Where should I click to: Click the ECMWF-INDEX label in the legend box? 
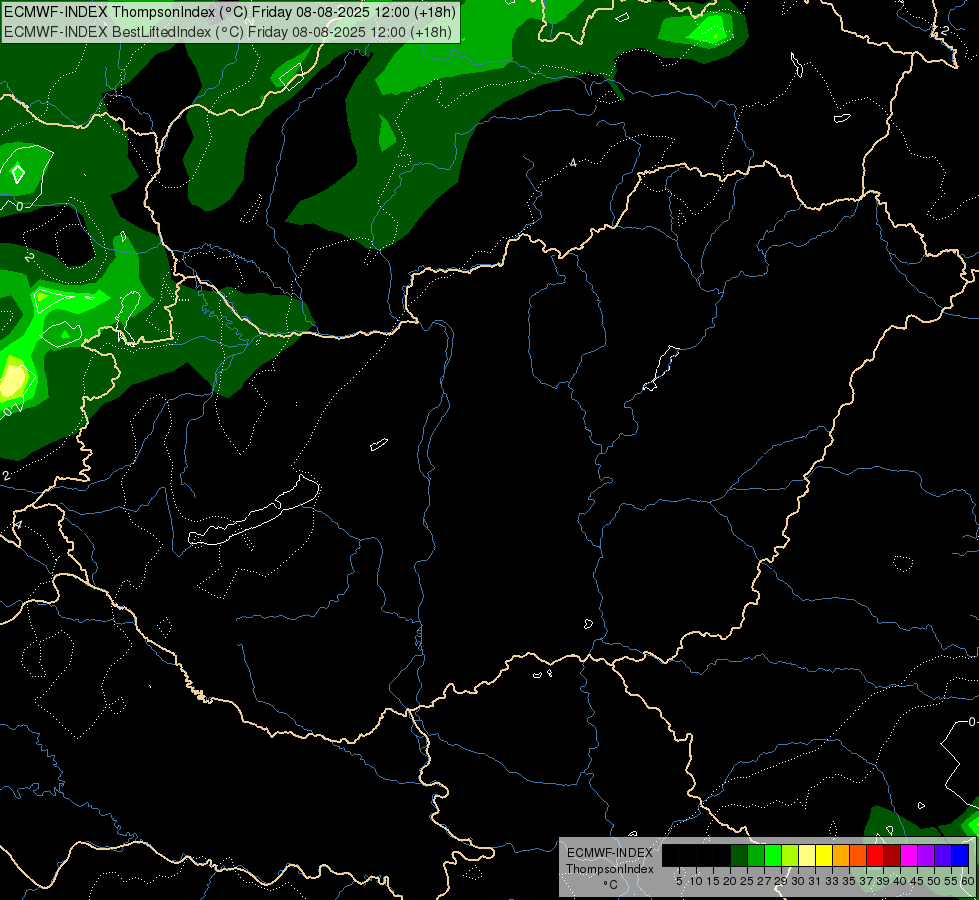(610, 853)
